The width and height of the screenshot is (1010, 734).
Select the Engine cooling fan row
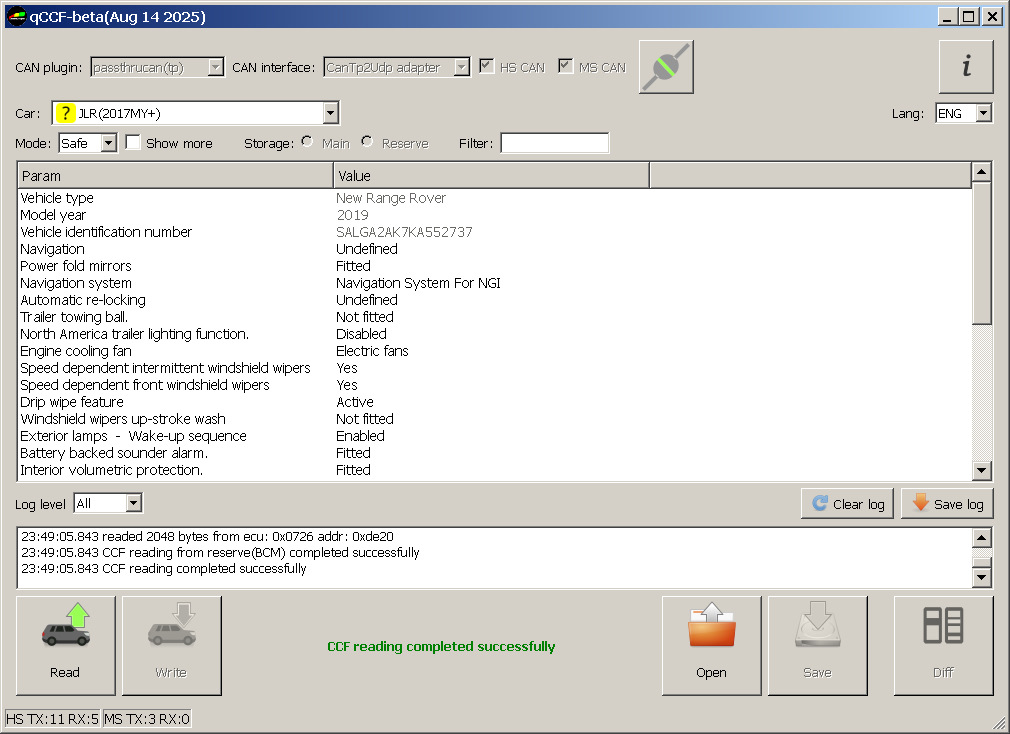pos(495,351)
